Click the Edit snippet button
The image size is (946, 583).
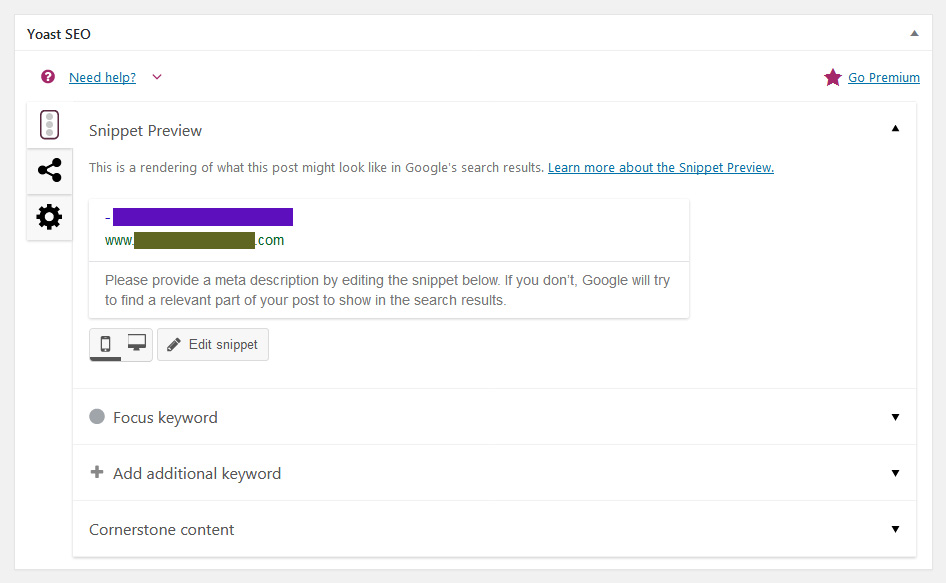point(213,345)
